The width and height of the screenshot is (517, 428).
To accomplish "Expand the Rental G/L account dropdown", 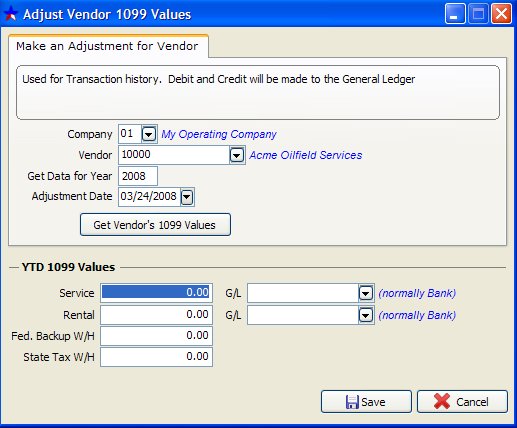I will (x=366, y=315).
